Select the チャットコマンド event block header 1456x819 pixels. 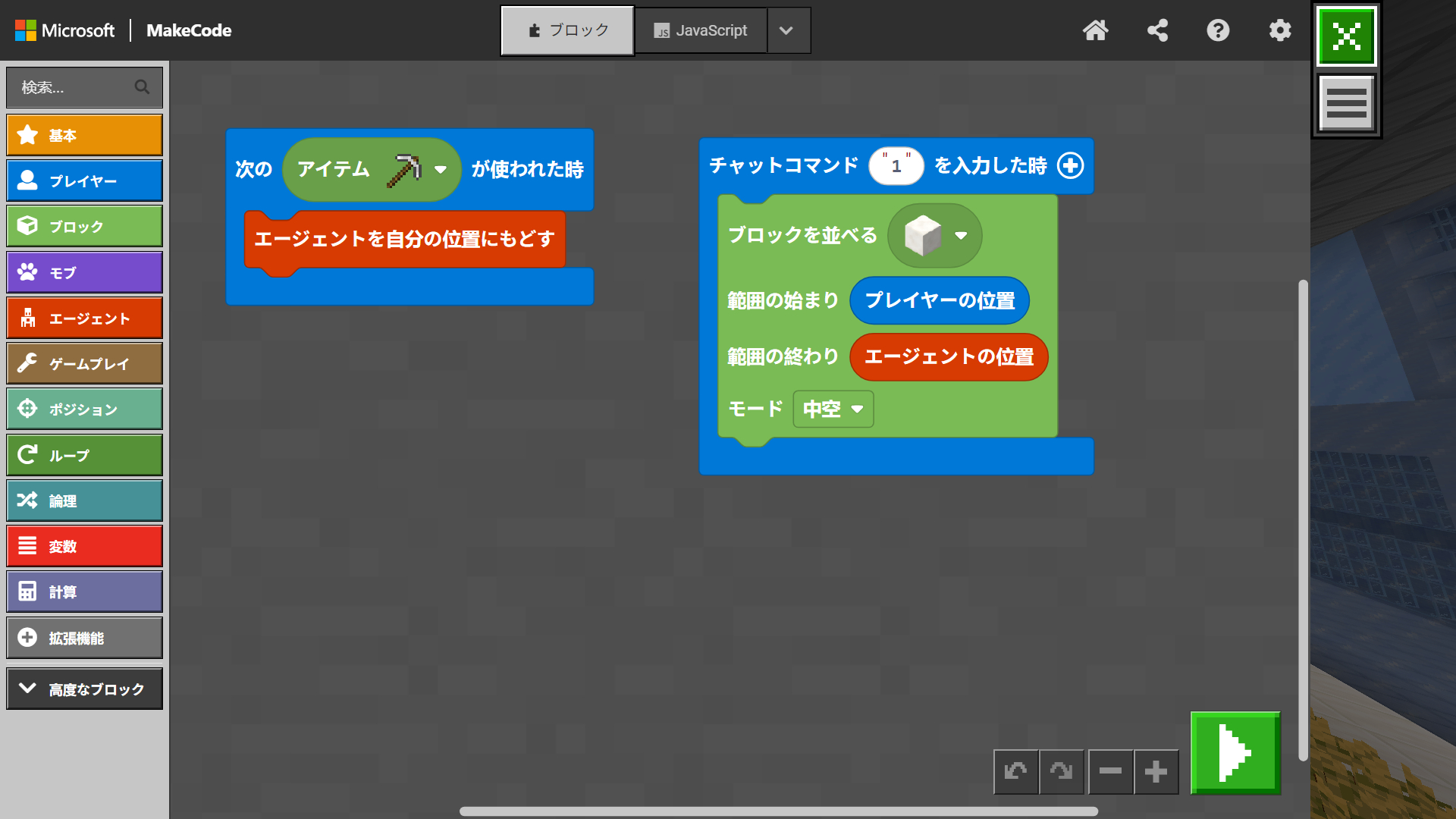pos(783,165)
